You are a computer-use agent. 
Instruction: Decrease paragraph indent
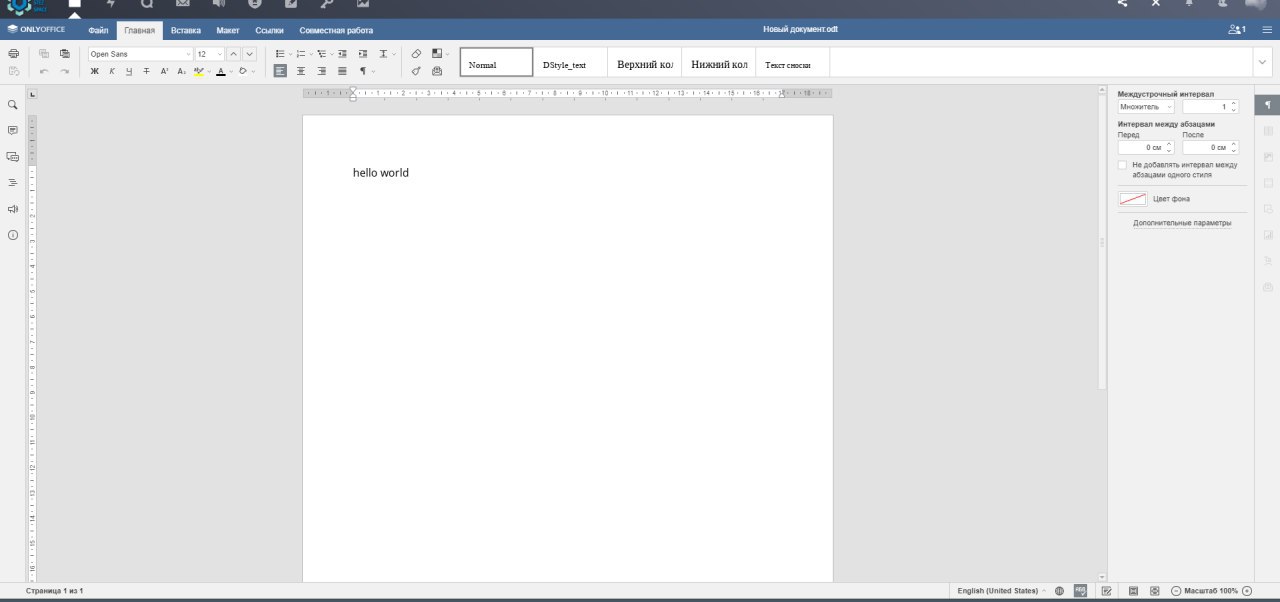[343, 54]
